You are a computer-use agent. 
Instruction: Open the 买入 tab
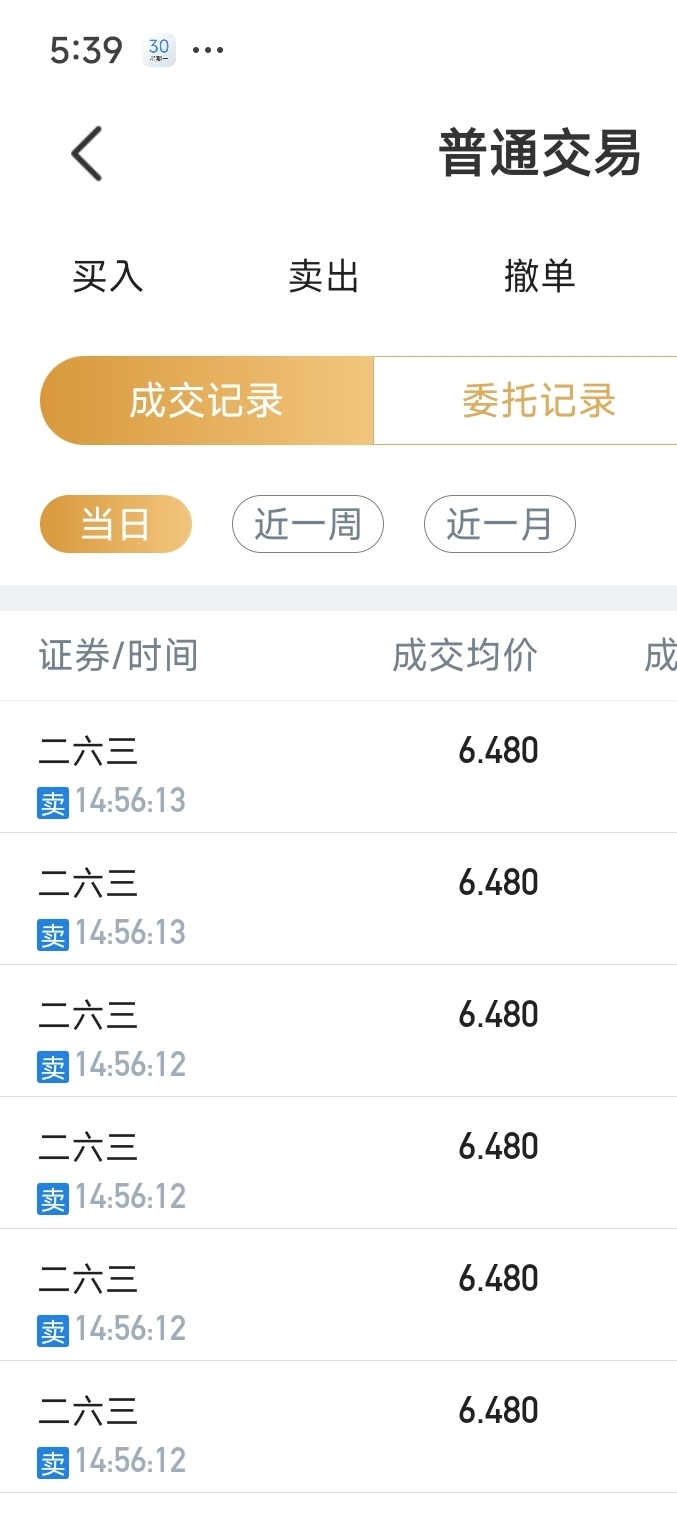pos(108,277)
